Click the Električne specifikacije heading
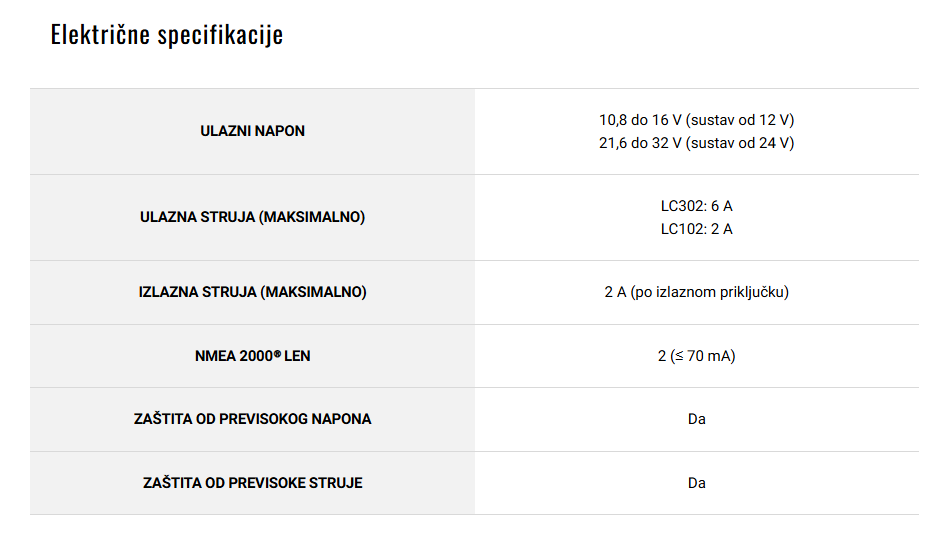This screenshot has width=941, height=541. 167,35
